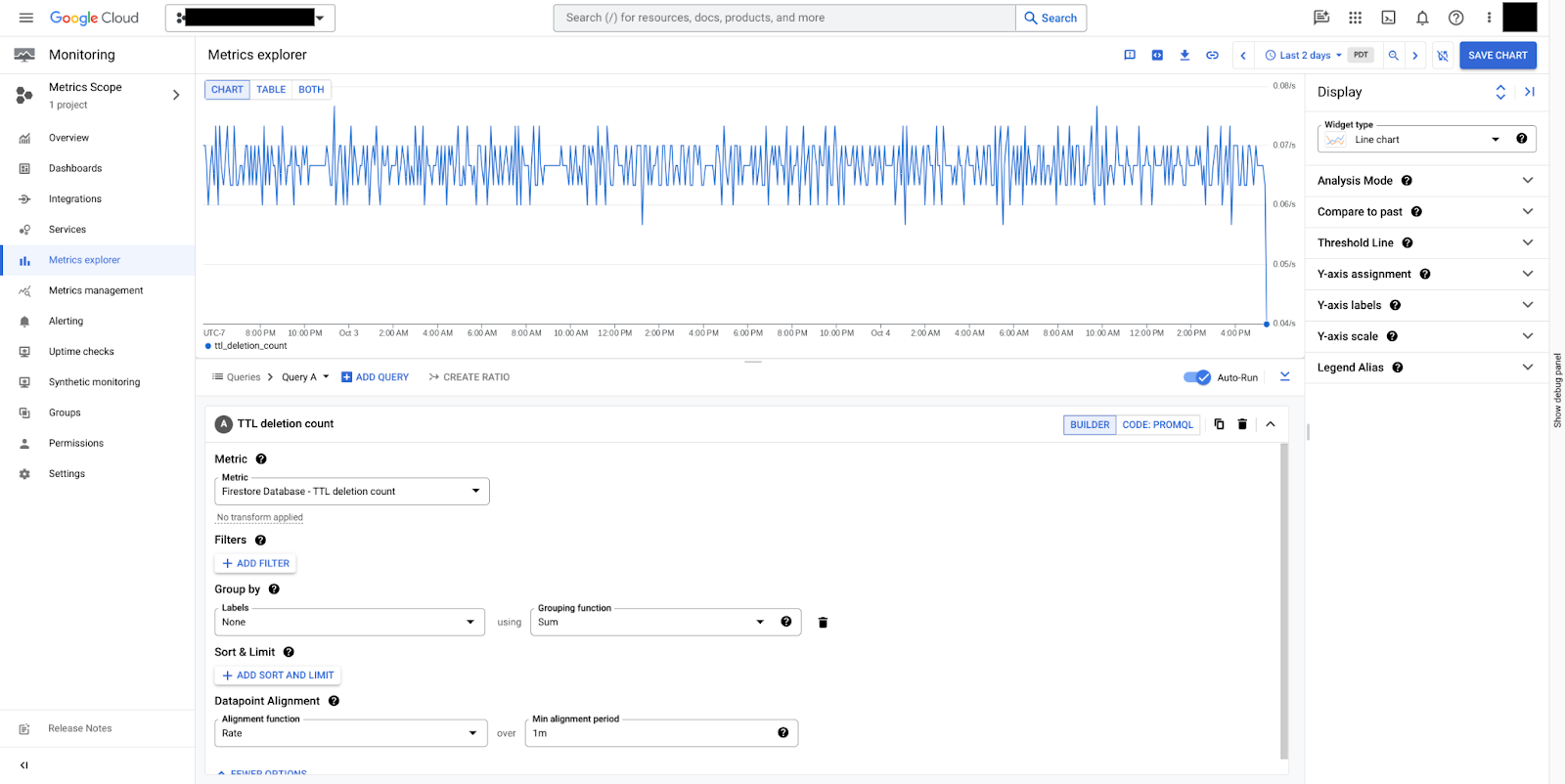This screenshot has width=1565, height=784.
Task: Switch the query editor to CODE: PROMQL
Action: pyautogui.click(x=1157, y=425)
